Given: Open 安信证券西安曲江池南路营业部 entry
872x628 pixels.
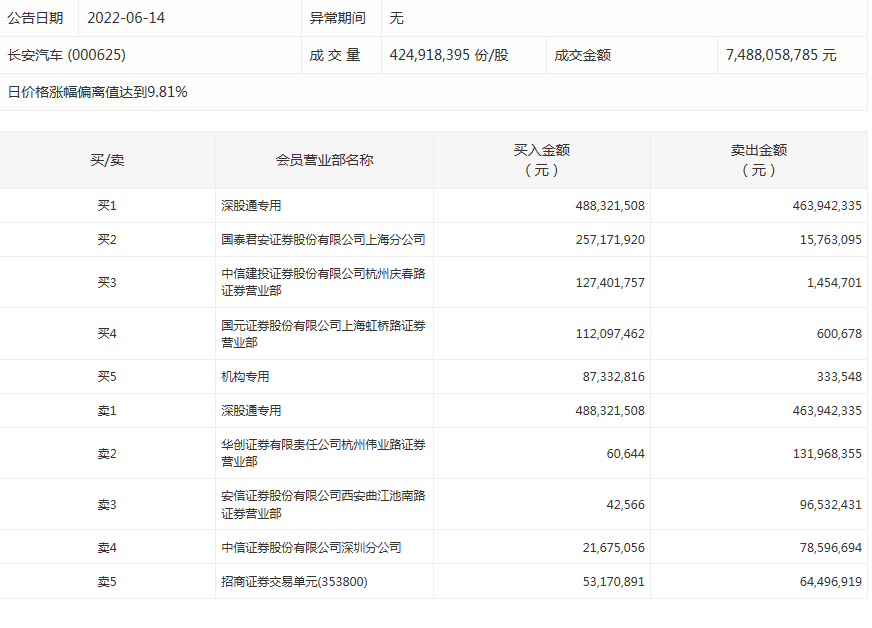Looking at the screenshot, I should click(323, 504).
